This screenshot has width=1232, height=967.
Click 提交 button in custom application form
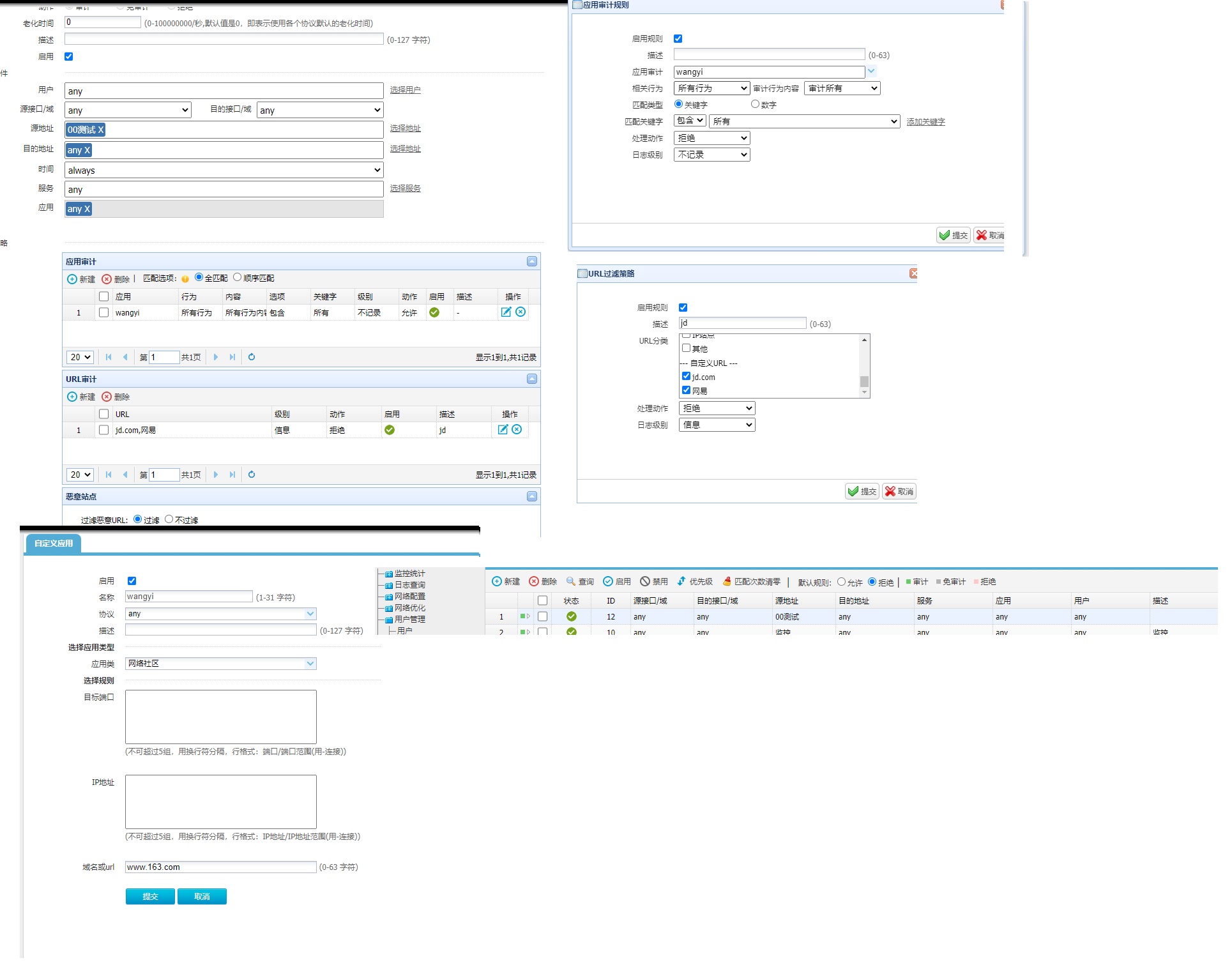(150, 897)
